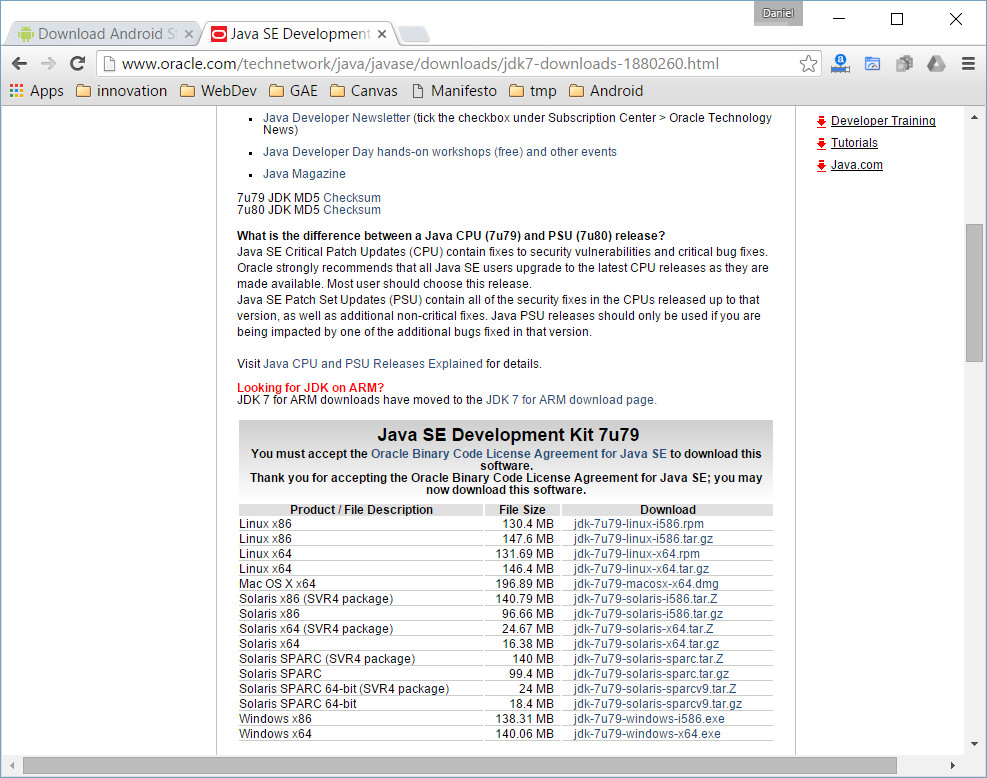This screenshot has width=987, height=778.
Task: Download jdk-7u79-solaris-x64.tar.Z
Action: 643,629
